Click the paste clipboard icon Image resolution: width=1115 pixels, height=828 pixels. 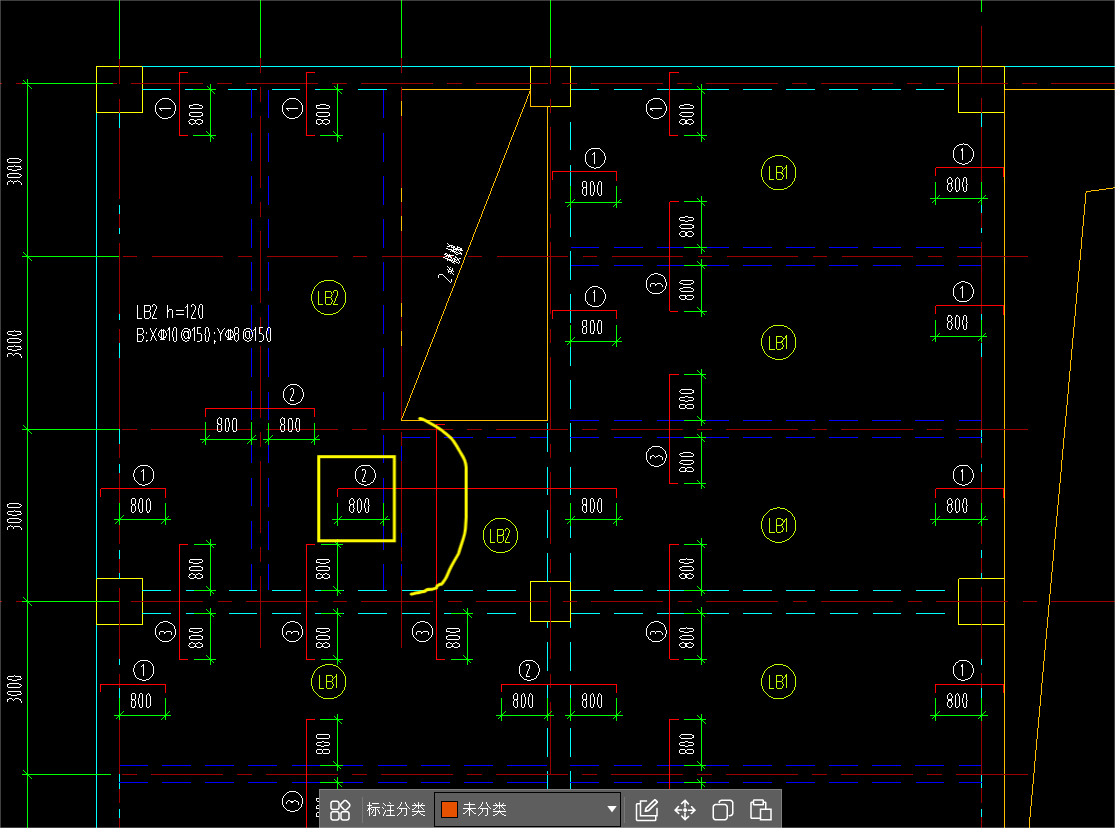pyautogui.click(x=760, y=810)
